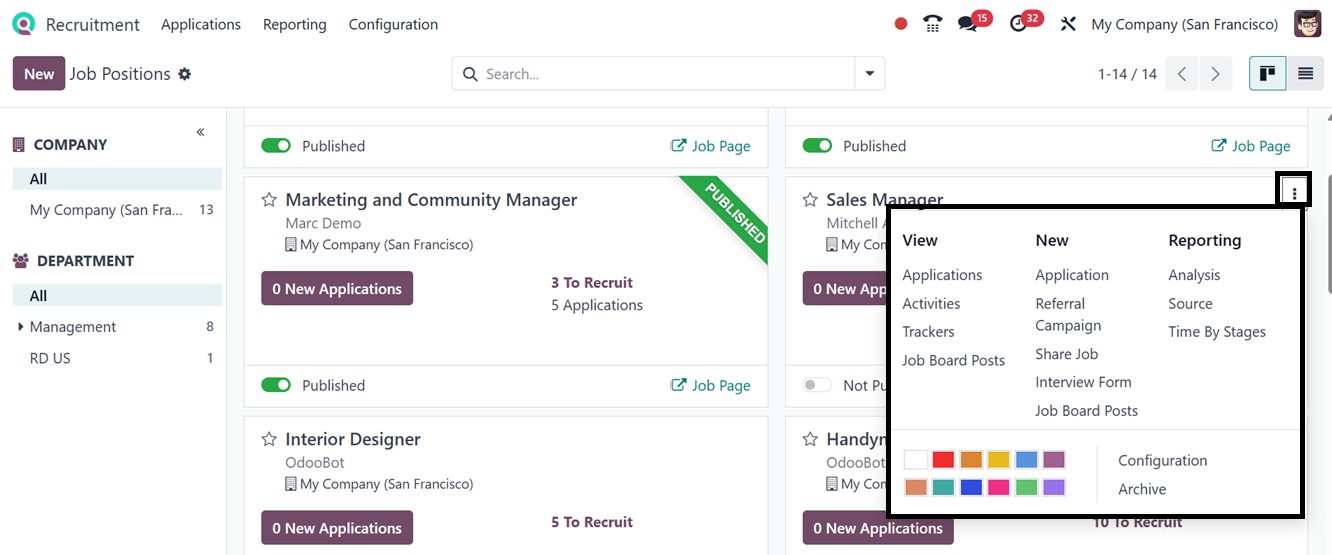Open Job Positions gear settings icon
Screen dimensions: 1332x555
[184, 74]
